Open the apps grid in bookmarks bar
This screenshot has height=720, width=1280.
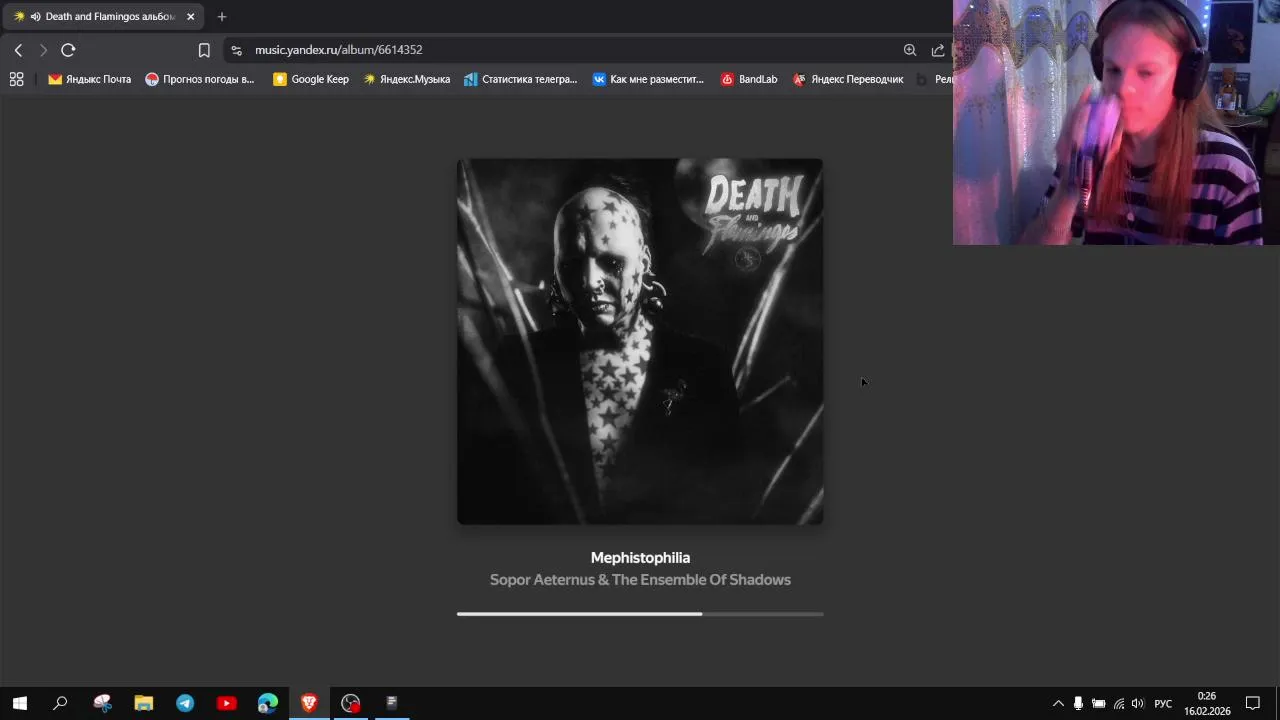coord(16,79)
